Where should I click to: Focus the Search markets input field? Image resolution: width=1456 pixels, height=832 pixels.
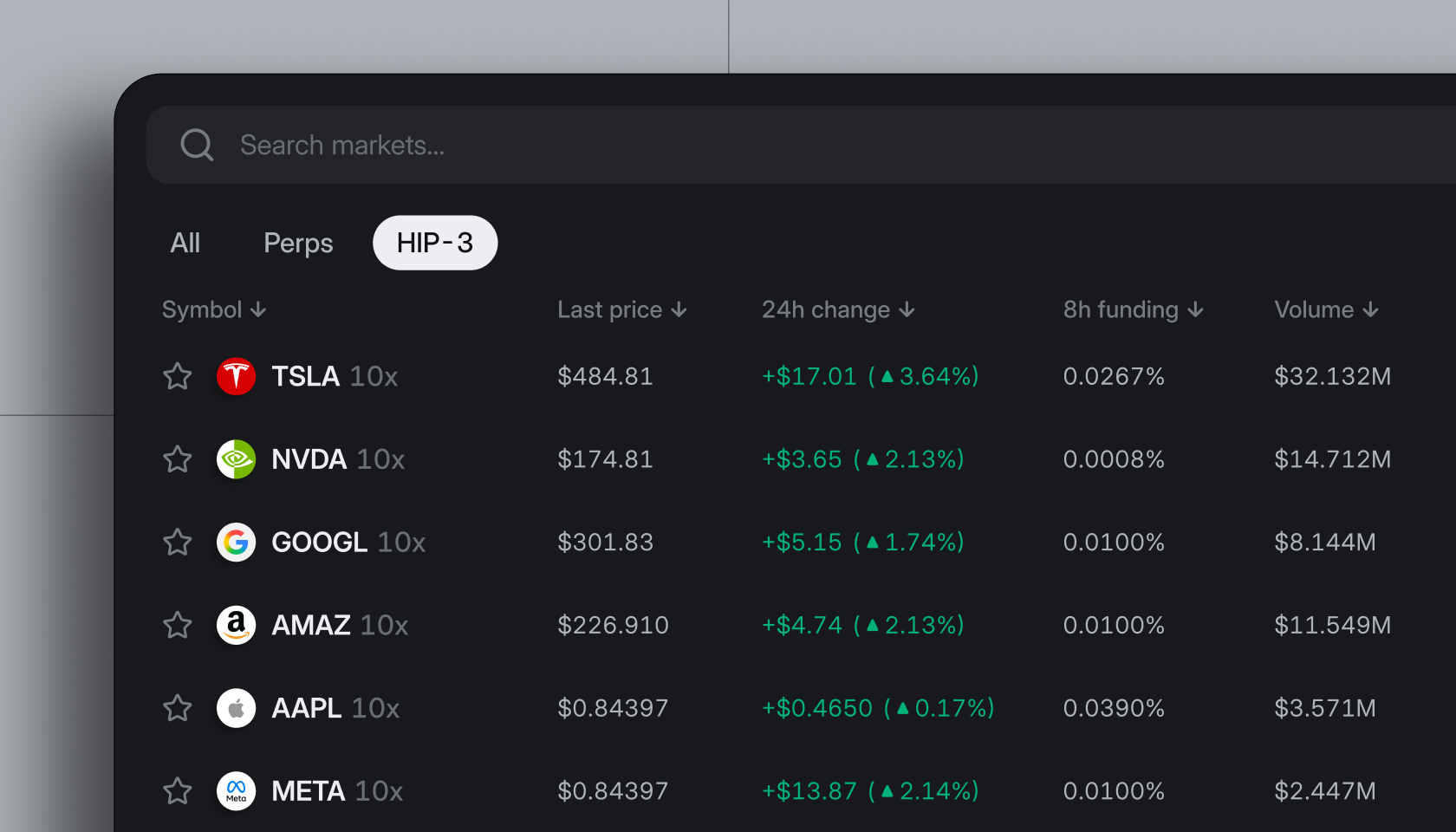801,145
